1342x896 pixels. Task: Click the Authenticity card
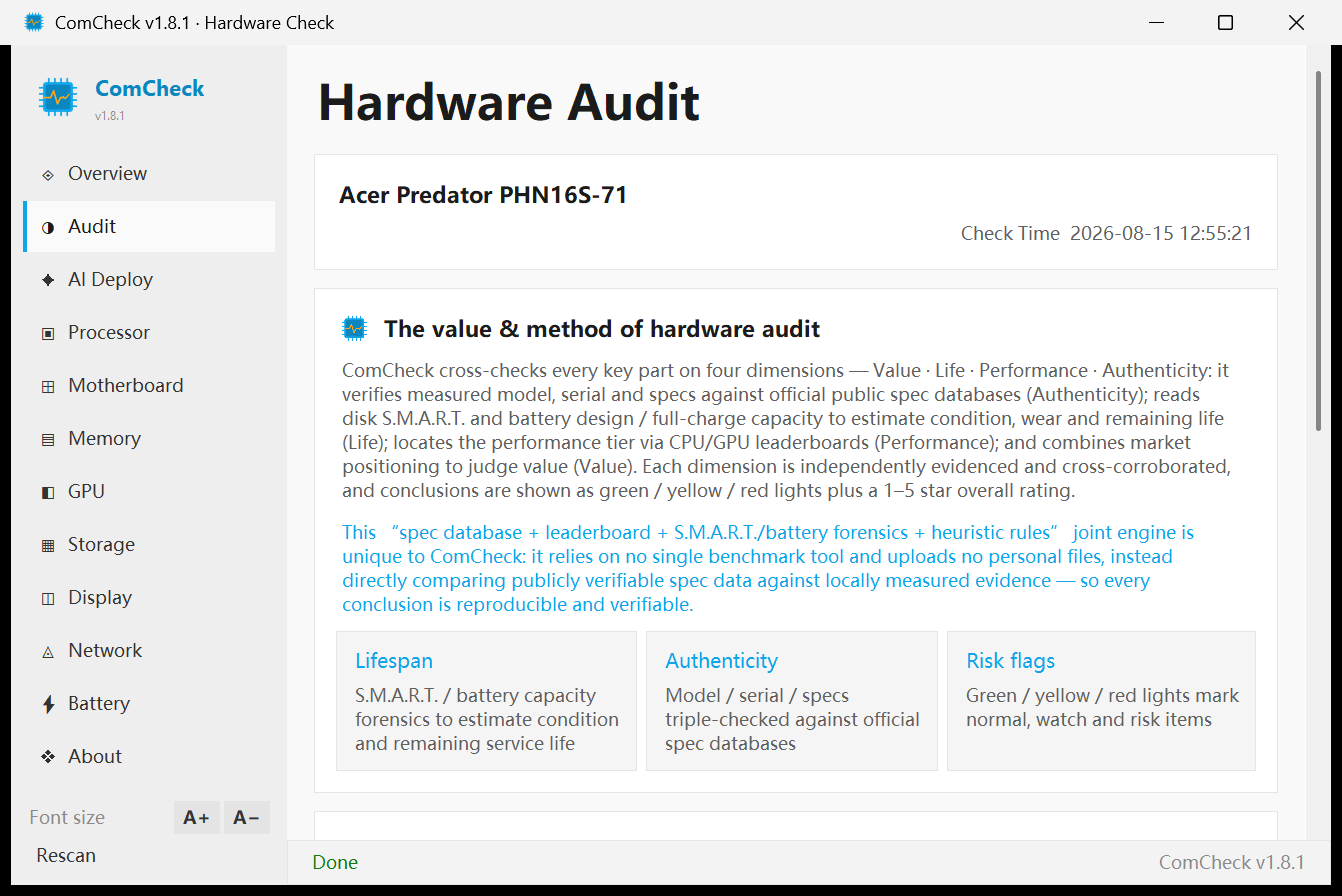[792, 701]
